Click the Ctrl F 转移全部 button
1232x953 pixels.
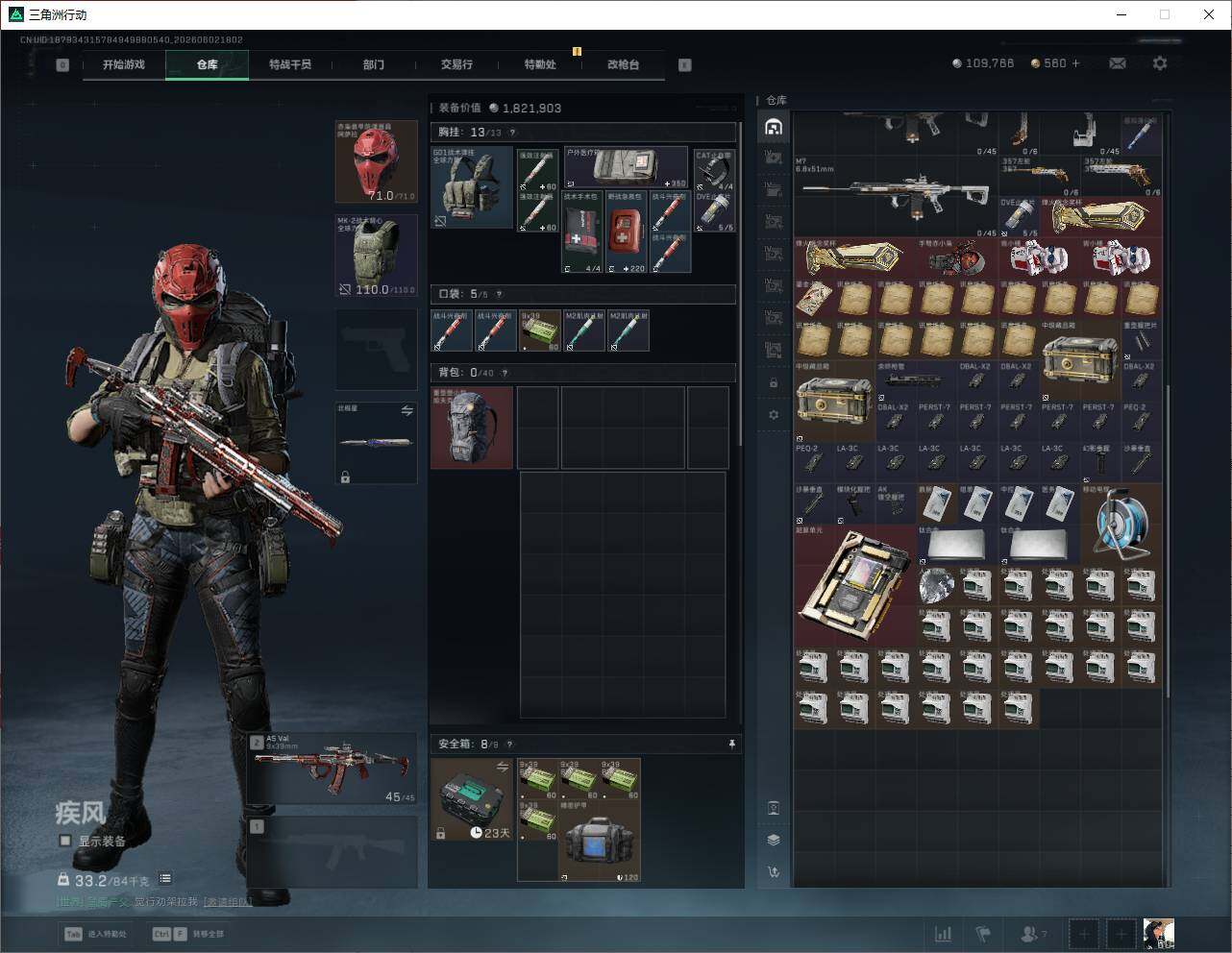click(x=188, y=934)
